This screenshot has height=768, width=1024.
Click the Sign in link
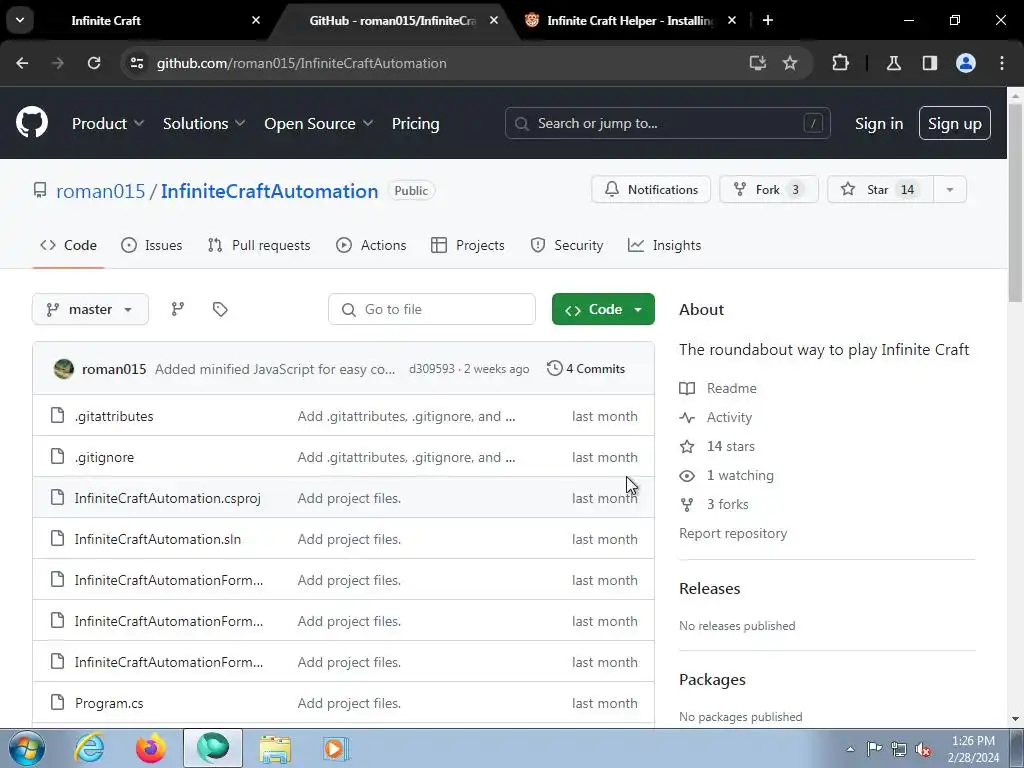[879, 123]
